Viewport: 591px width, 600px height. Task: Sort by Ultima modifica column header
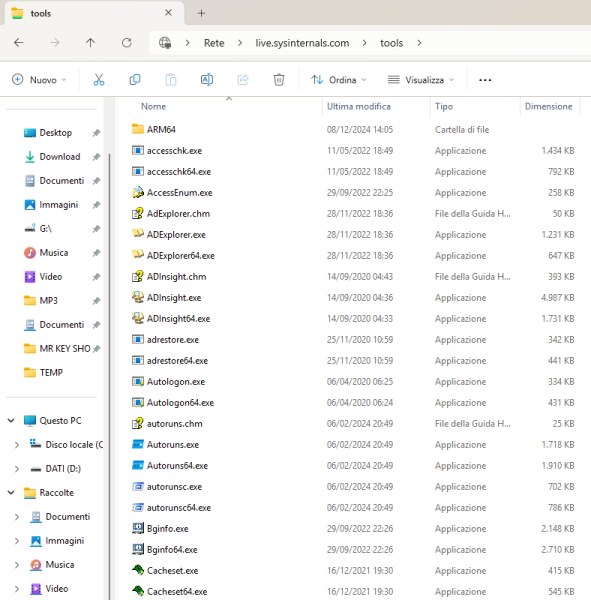pos(359,106)
